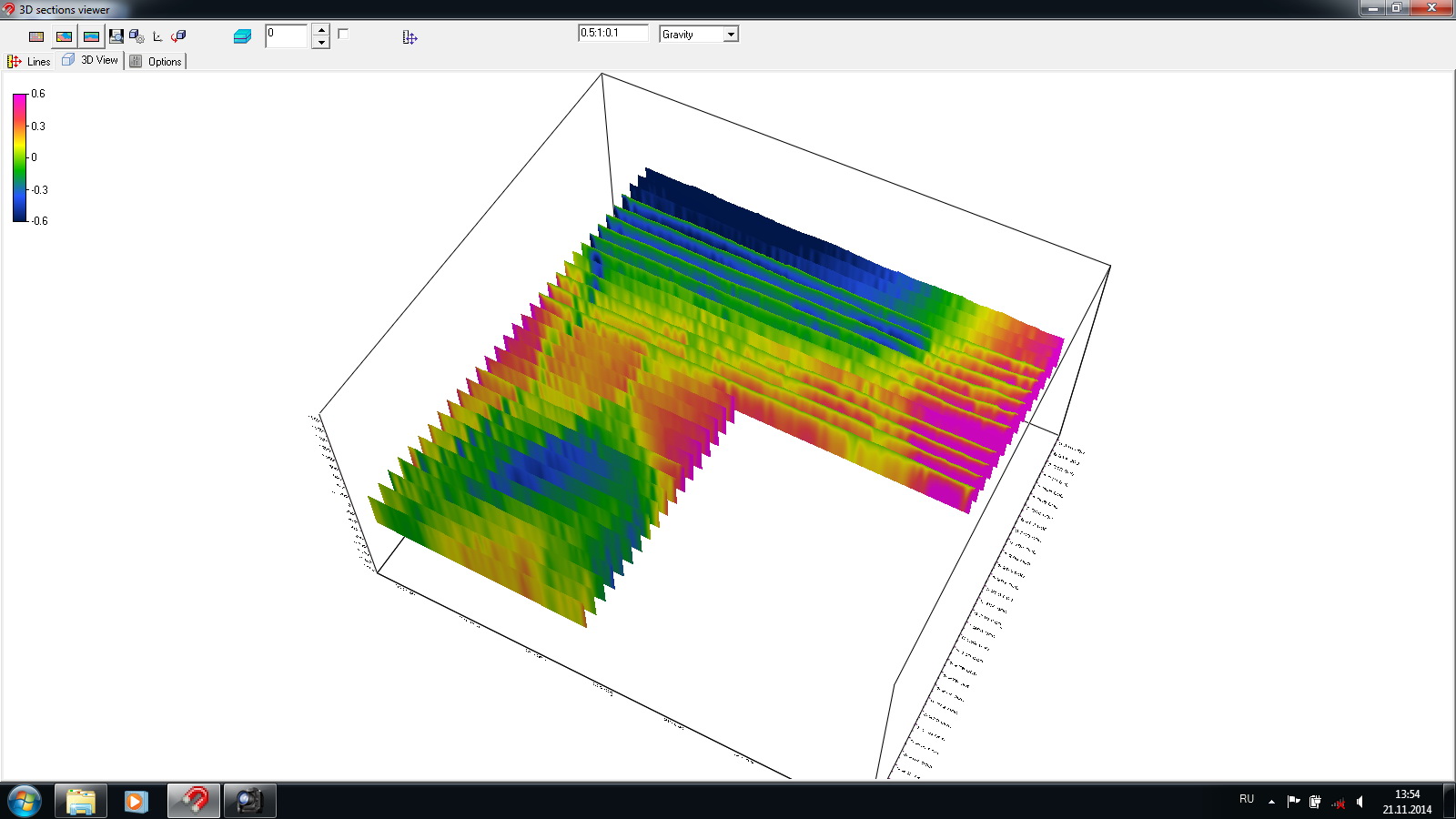Click the blue grid-arrows toolbar icon
This screenshot has height=819, width=1456.
tap(409, 37)
